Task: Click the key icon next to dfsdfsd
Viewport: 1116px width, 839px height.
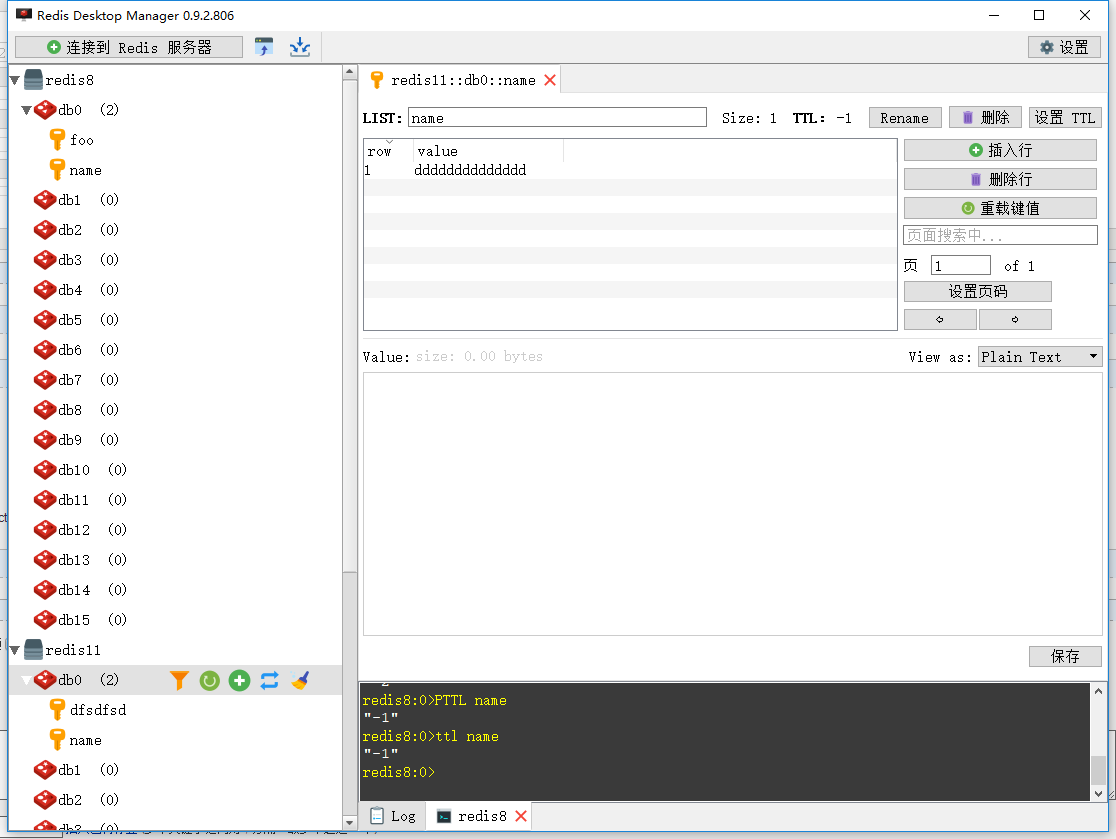Action: (x=58, y=709)
